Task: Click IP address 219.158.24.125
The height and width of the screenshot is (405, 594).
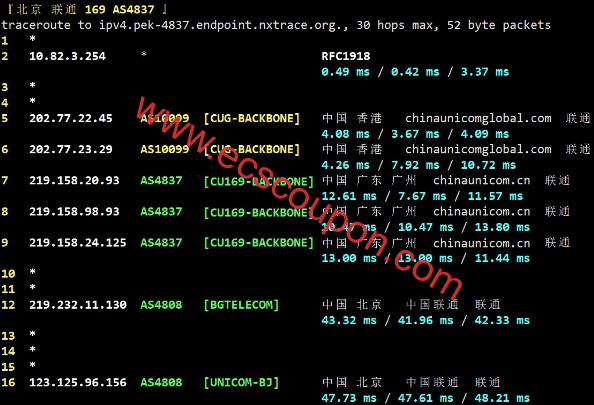Action: coord(78,243)
